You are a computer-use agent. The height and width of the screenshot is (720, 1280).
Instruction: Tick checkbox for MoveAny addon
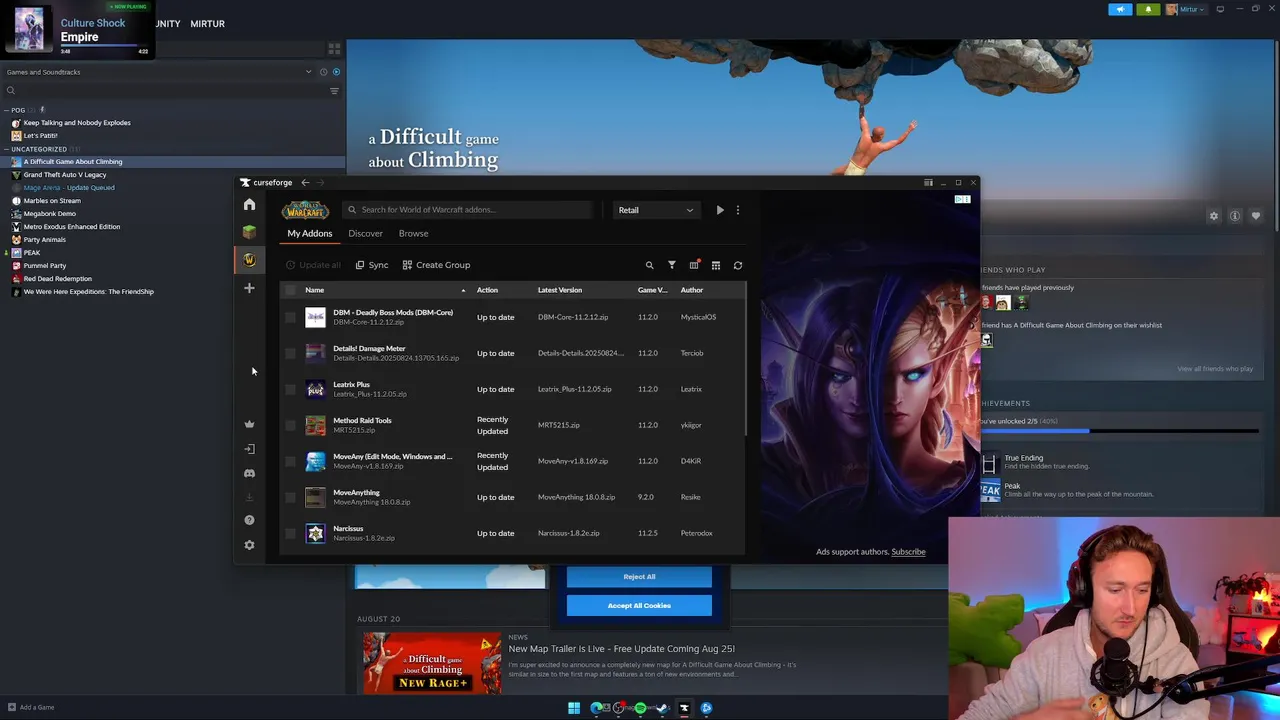[291, 461]
